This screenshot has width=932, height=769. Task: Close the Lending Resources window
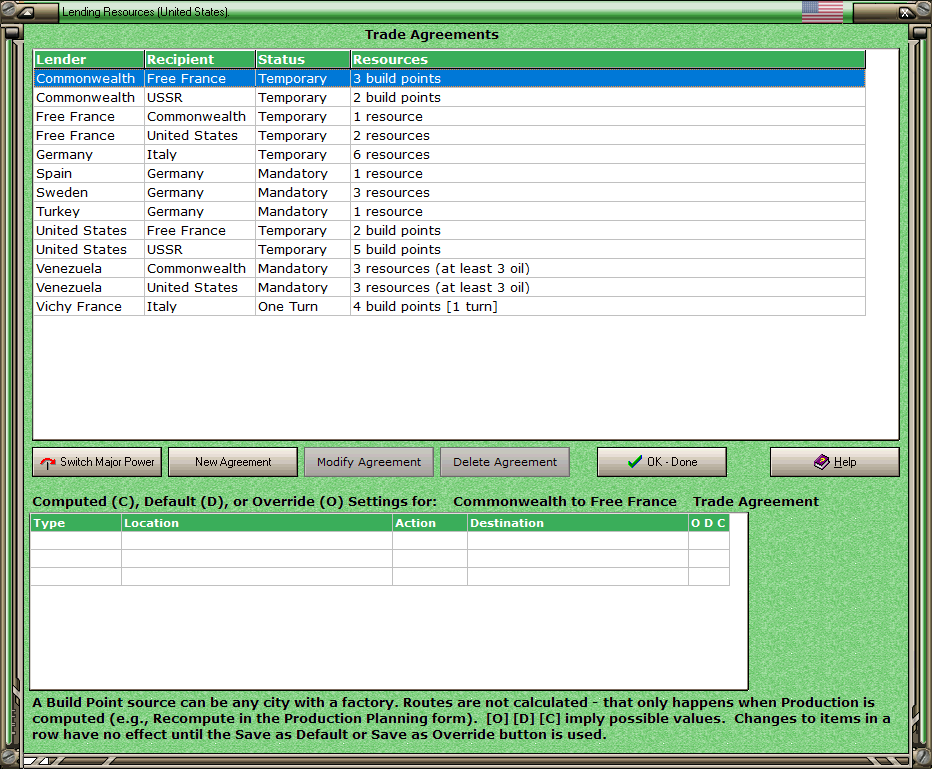904,12
